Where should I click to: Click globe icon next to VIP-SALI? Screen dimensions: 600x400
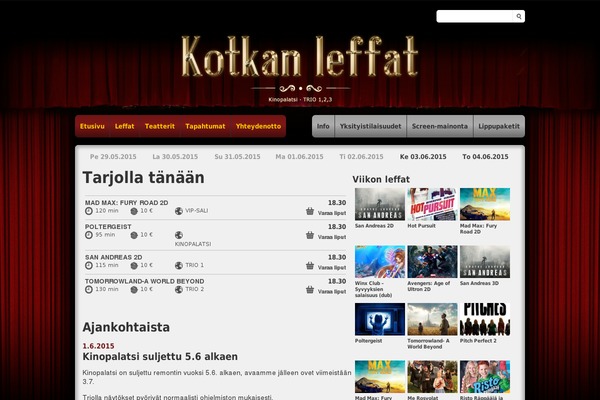point(179,211)
